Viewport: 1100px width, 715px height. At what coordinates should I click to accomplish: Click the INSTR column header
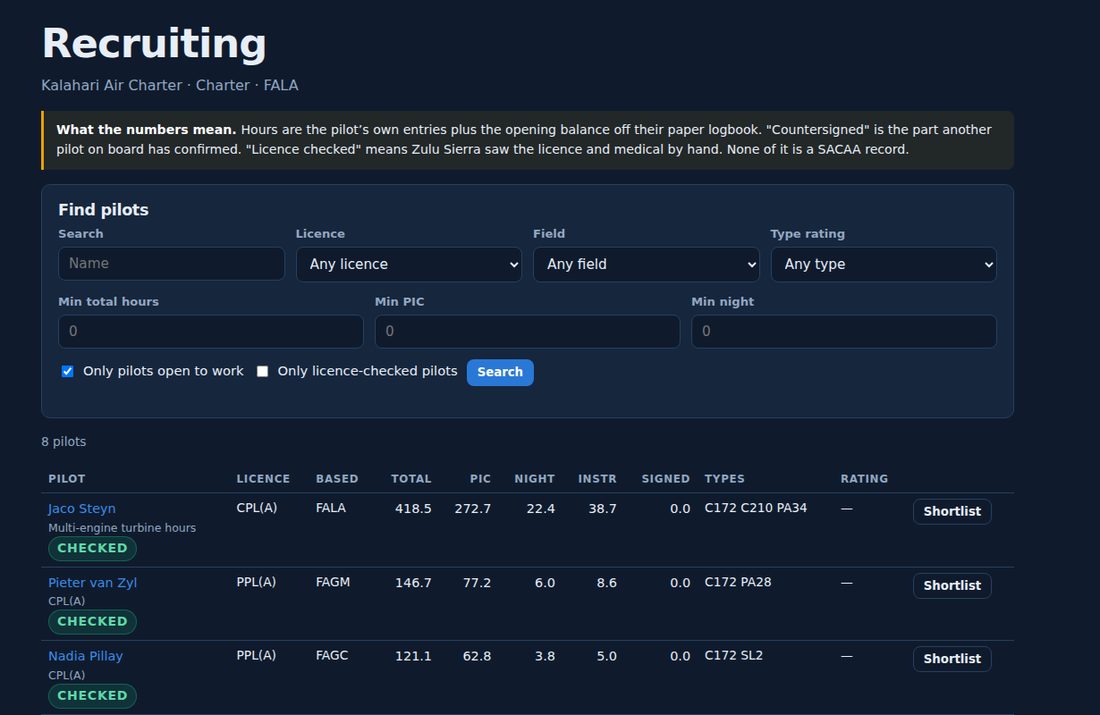pos(597,479)
